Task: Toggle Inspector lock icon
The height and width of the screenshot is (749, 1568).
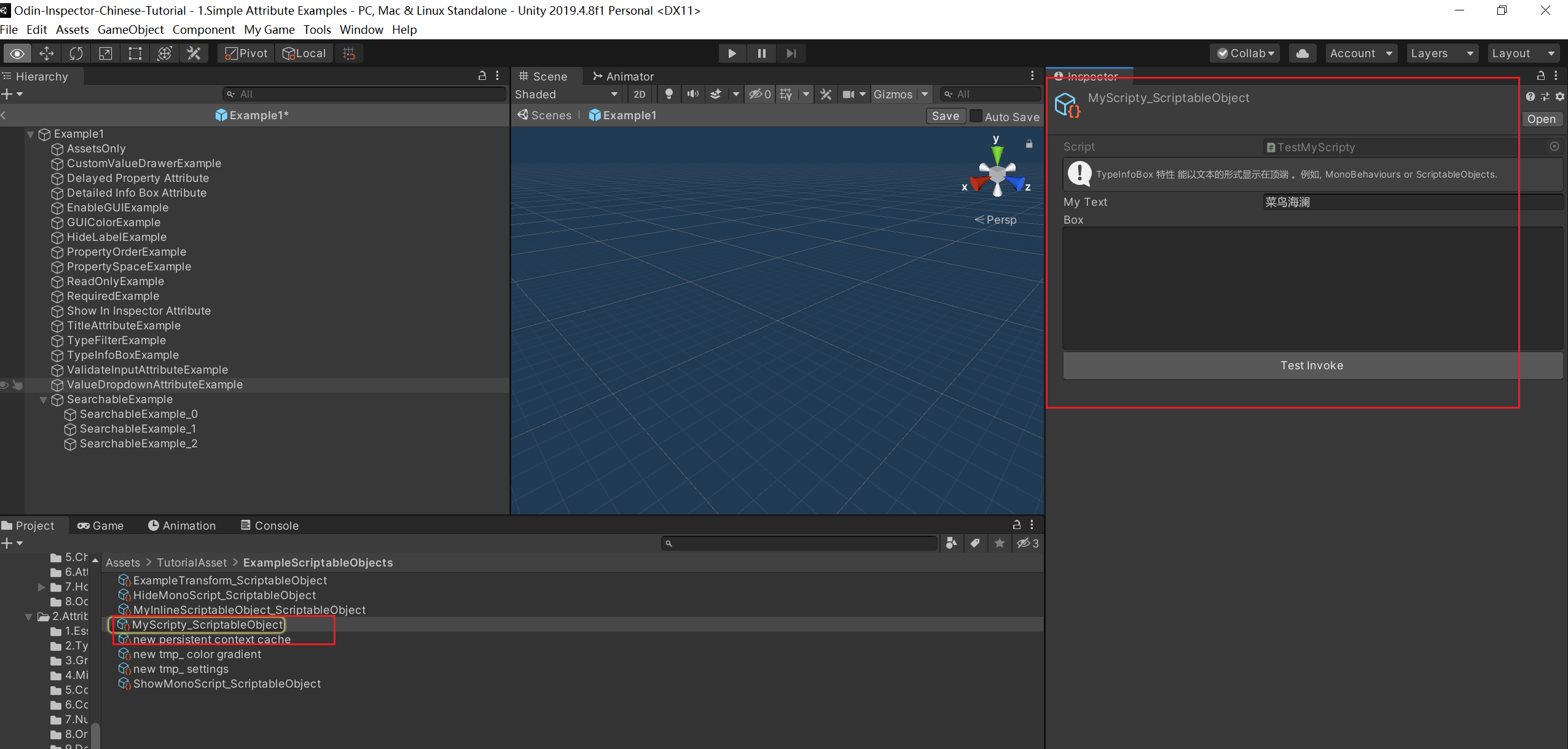Action: (x=1541, y=76)
